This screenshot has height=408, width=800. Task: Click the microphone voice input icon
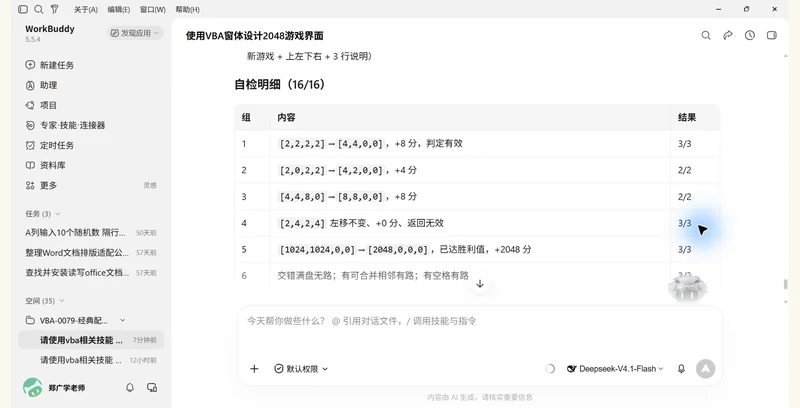point(681,369)
